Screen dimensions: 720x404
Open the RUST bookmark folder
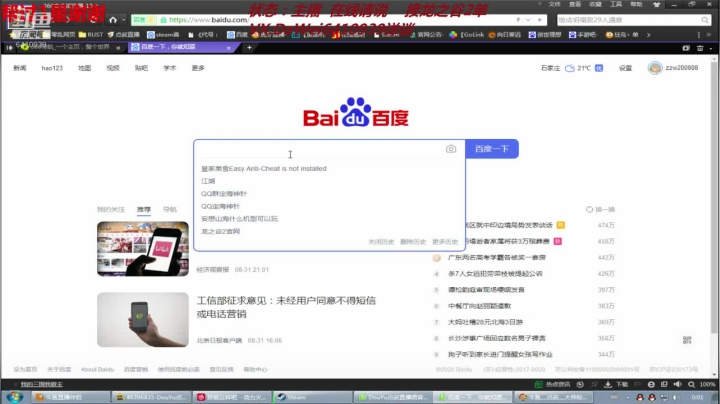click(x=91, y=34)
